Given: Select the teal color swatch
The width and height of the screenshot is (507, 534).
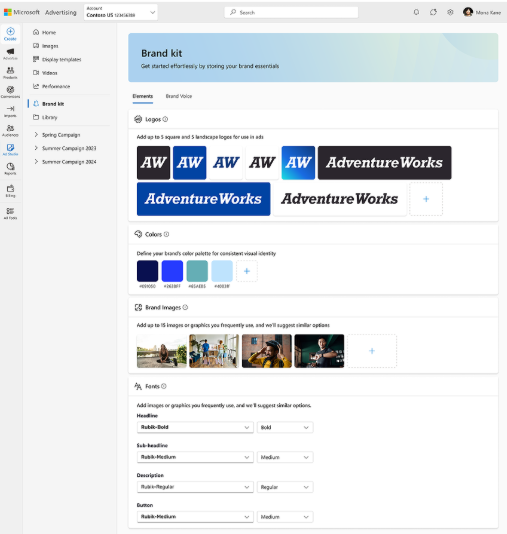Looking at the screenshot, I should pos(197,271).
